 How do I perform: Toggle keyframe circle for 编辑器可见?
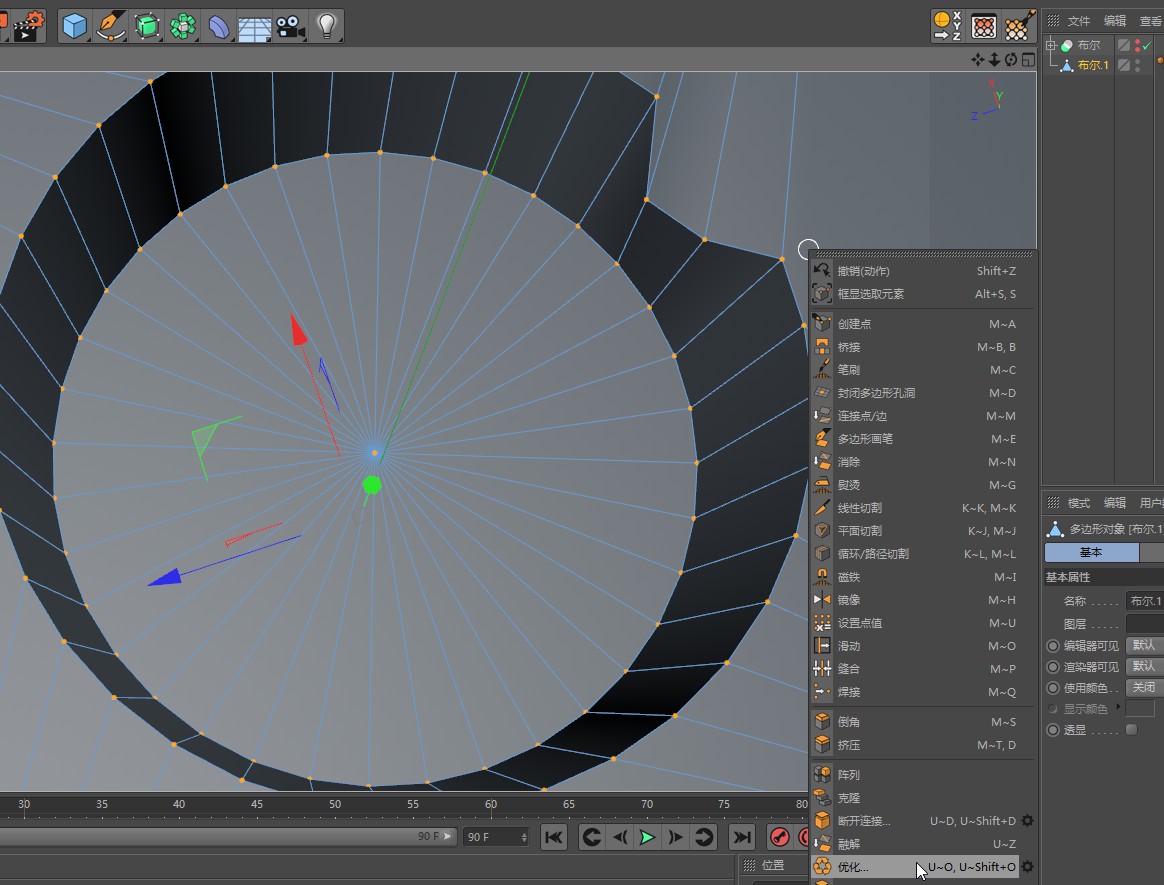pos(1053,645)
